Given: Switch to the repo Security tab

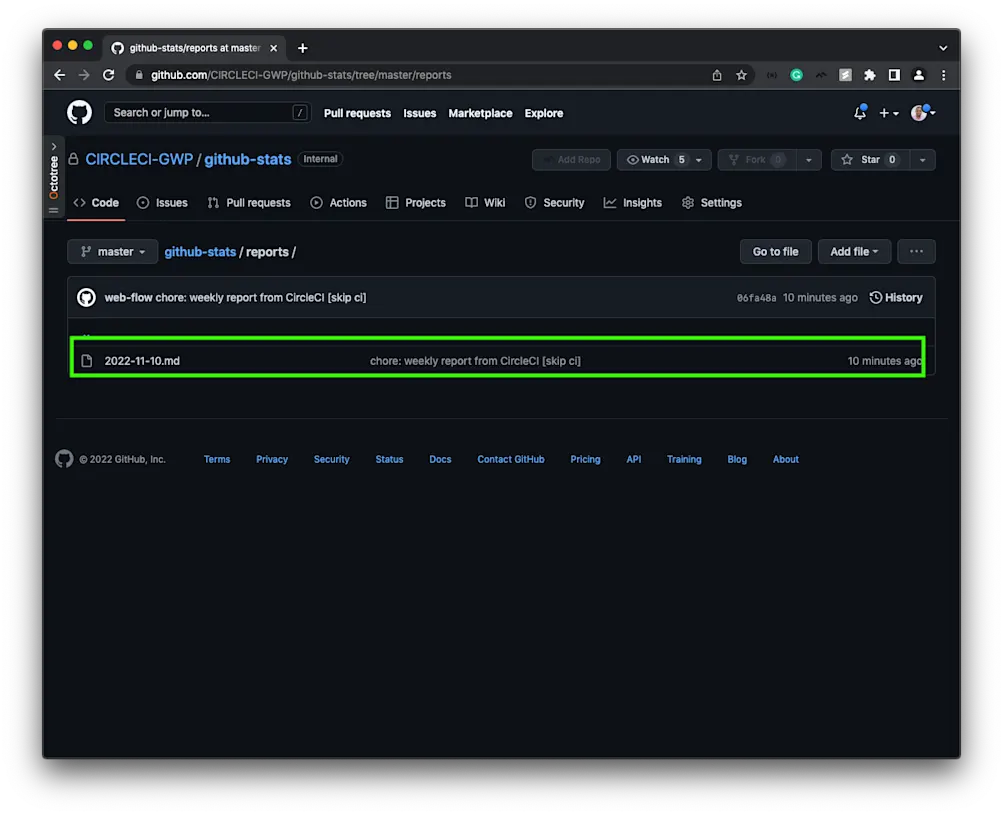Looking at the screenshot, I should (x=554, y=203).
